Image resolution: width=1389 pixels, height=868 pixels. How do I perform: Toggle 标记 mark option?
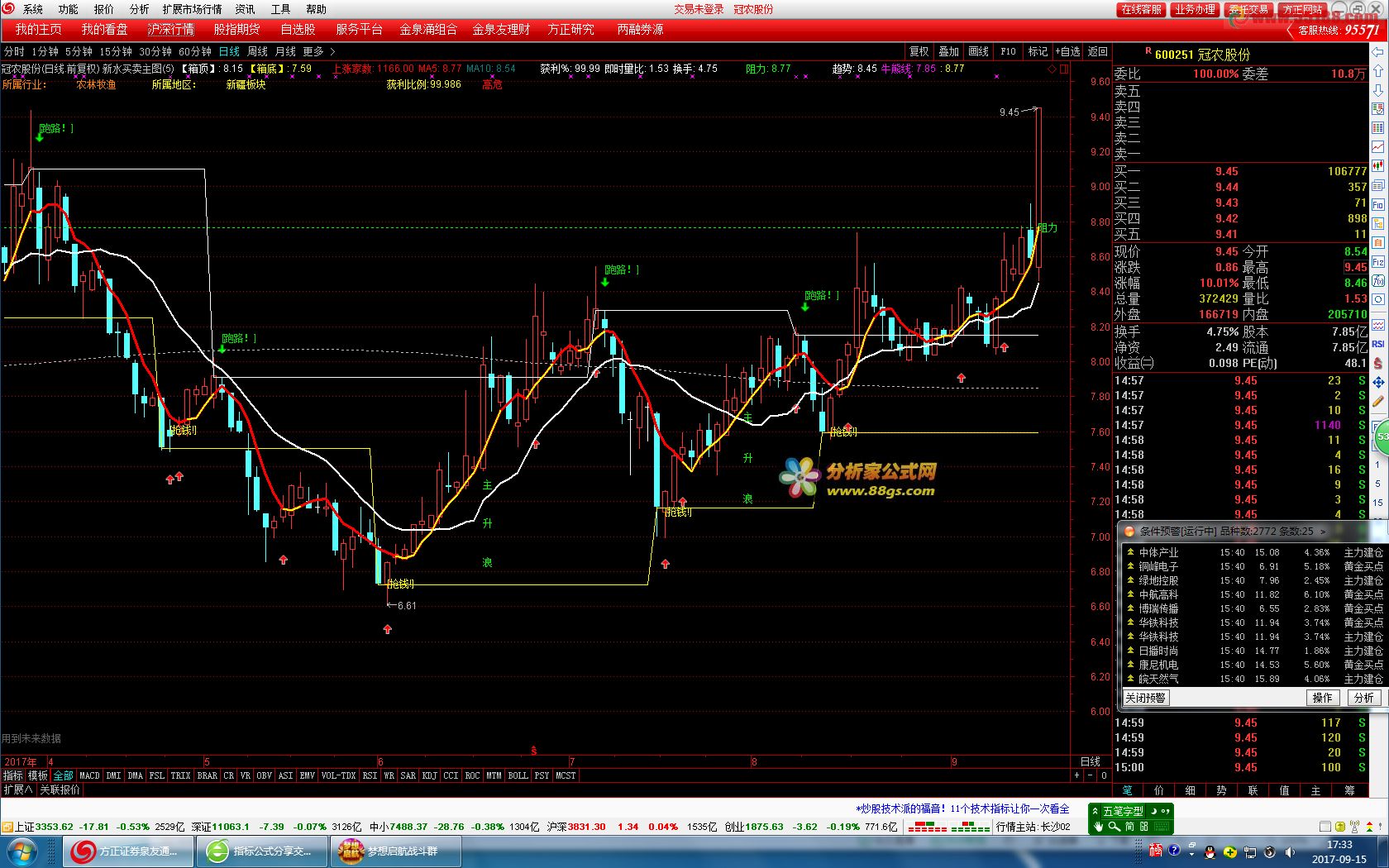tap(1038, 51)
